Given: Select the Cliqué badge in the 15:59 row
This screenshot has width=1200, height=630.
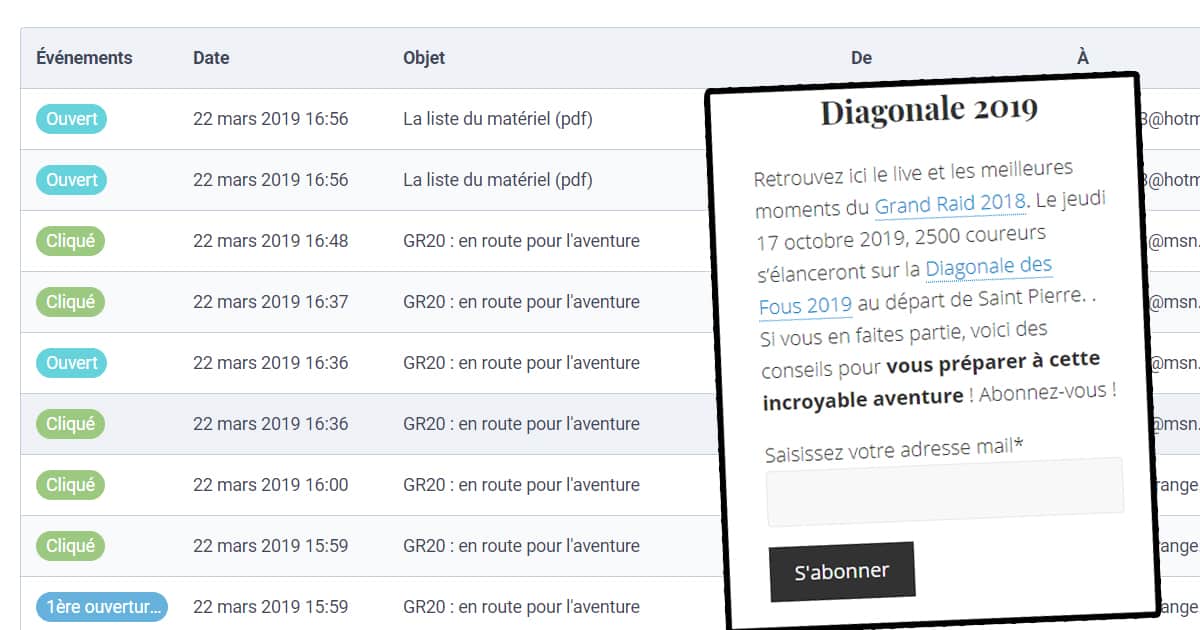Looking at the screenshot, I should click(x=70, y=546).
